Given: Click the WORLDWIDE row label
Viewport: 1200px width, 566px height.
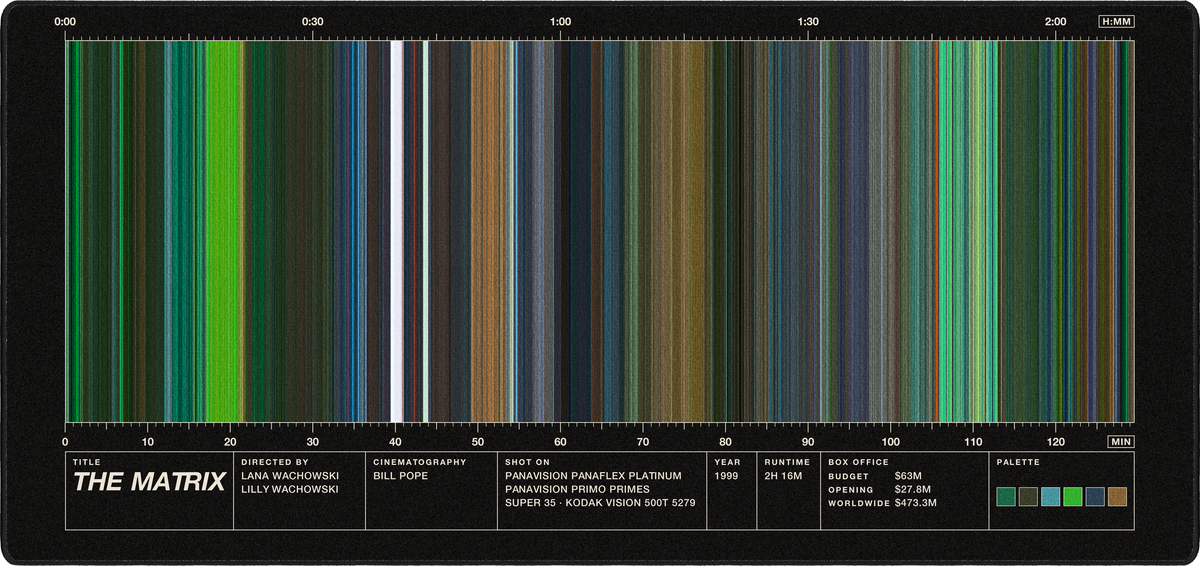Looking at the screenshot, I should [858, 504].
